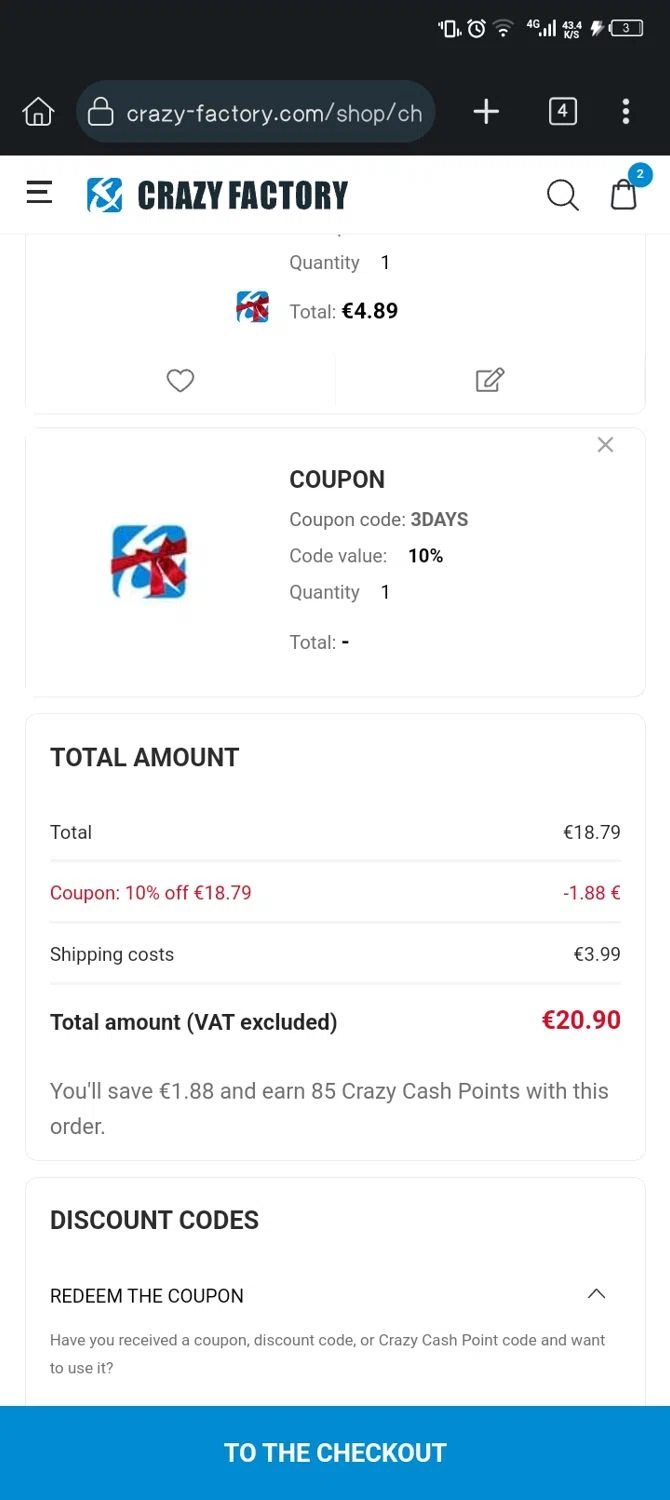Tap the Total amount €20.90 value
670x1500 pixels.
coord(581,1020)
